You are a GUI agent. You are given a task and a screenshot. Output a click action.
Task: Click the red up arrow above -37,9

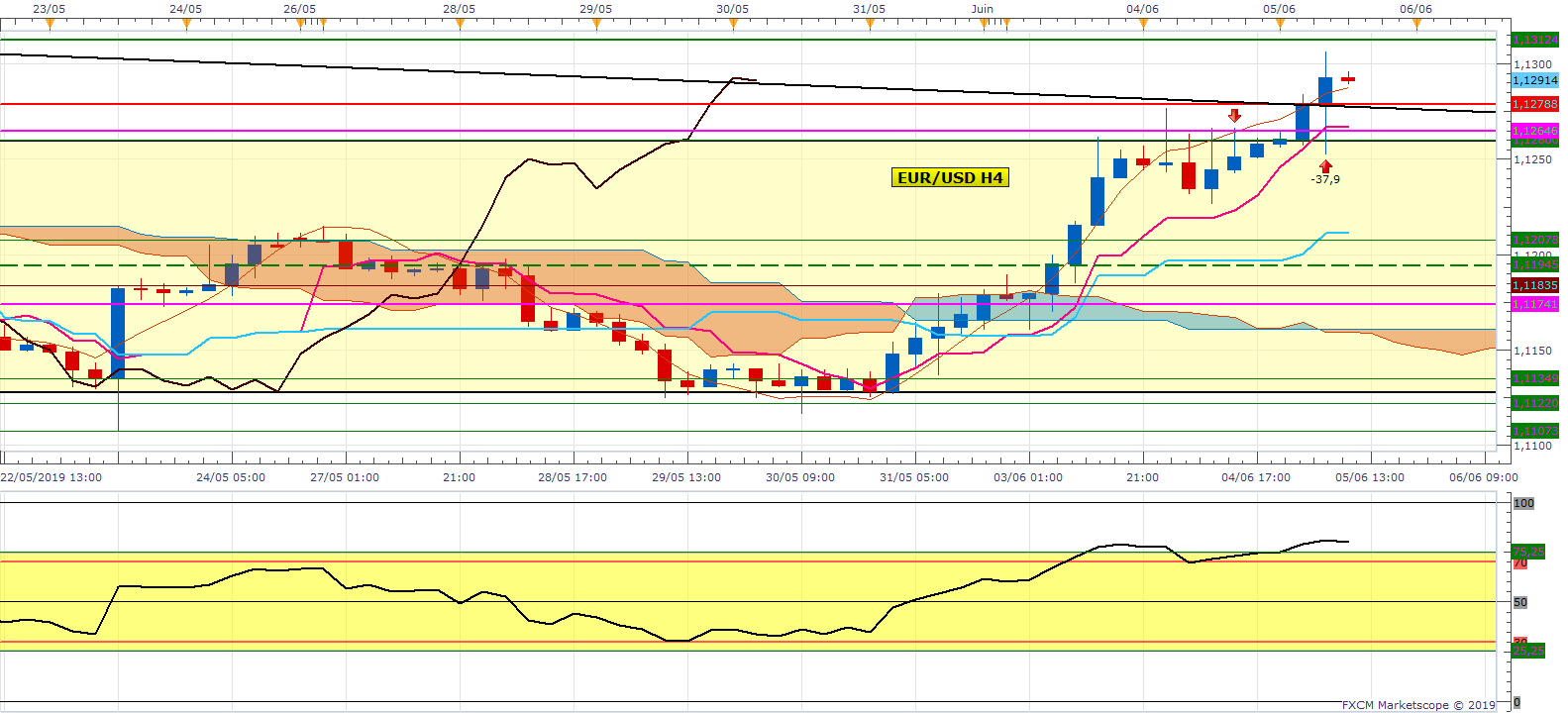(1325, 165)
